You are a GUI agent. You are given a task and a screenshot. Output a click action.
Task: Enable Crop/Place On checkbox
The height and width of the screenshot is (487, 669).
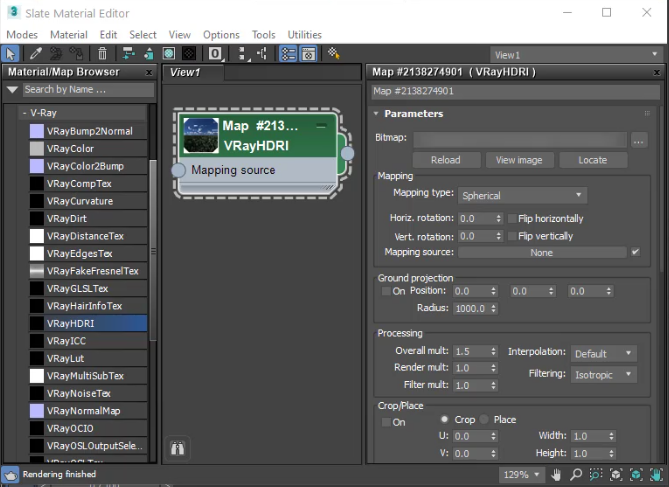pos(386,422)
